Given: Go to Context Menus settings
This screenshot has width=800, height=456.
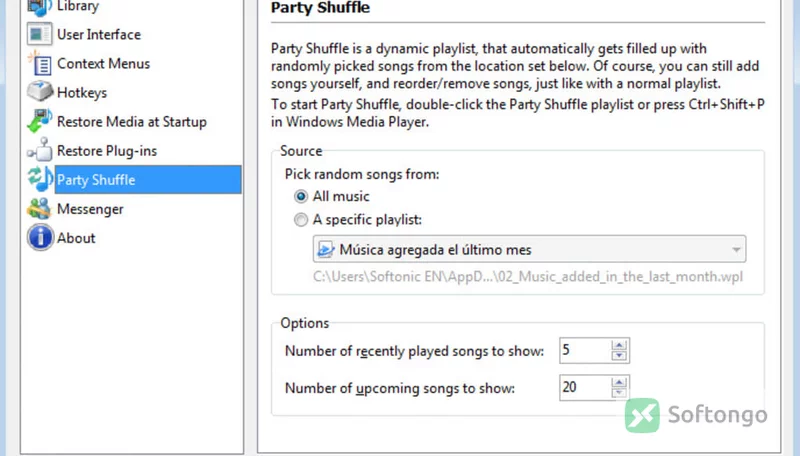Looking at the screenshot, I should click(x=104, y=63).
